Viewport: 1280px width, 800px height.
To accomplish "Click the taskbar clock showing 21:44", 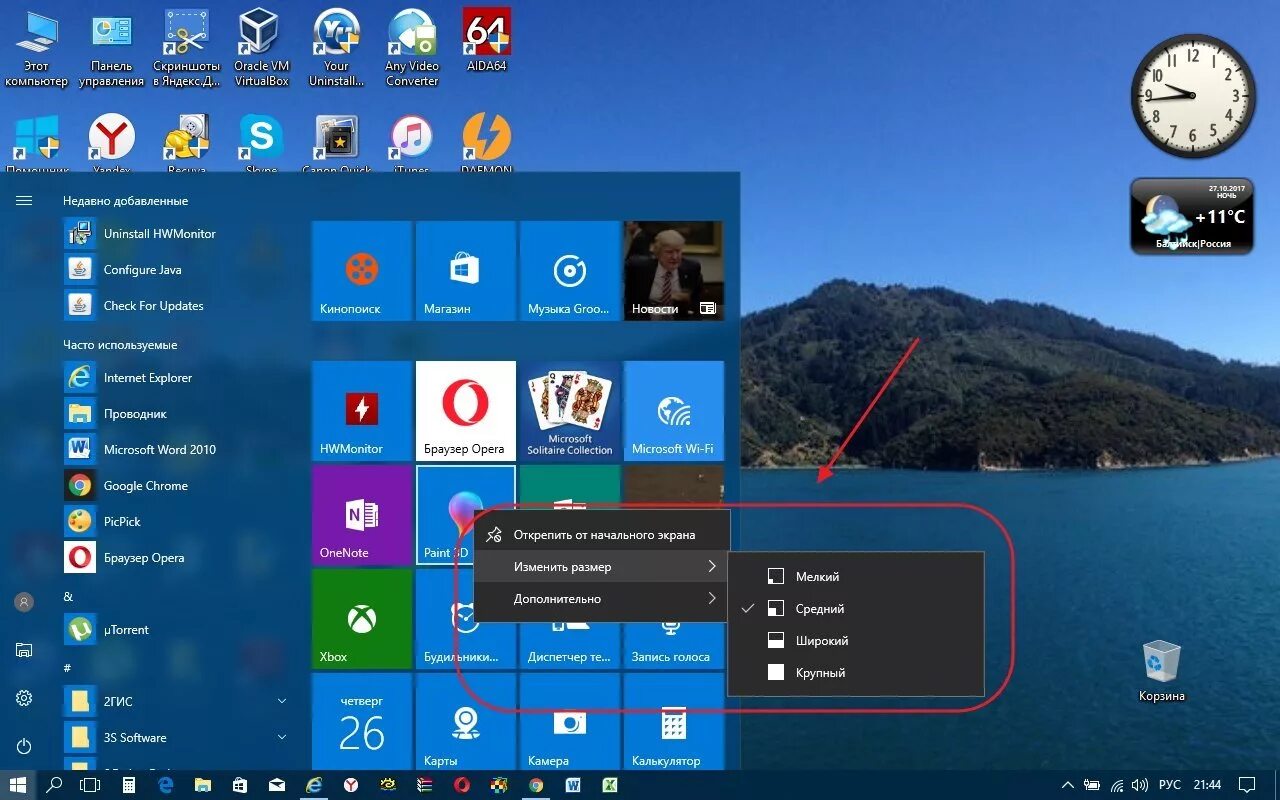I will (1208, 785).
